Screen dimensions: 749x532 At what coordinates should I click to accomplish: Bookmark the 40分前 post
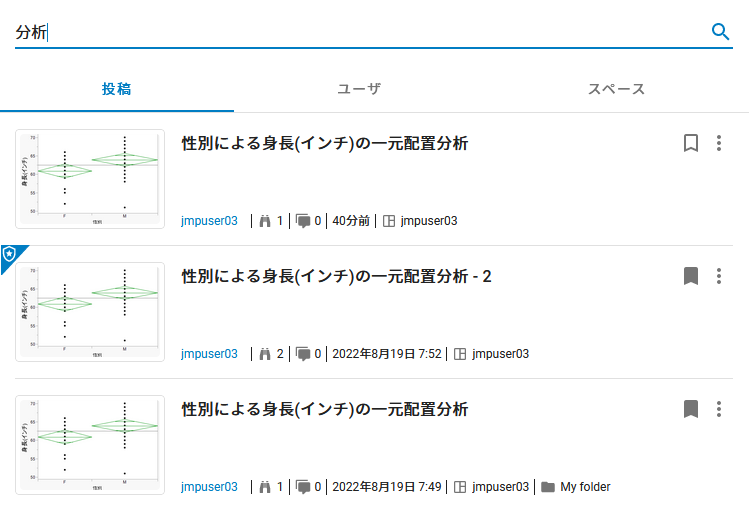pos(691,143)
